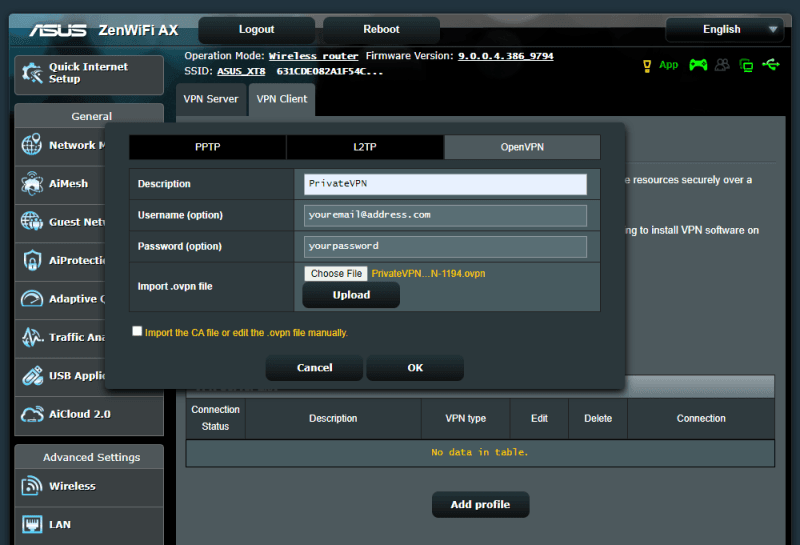Open Guest Network globe icon

click(x=32, y=221)
